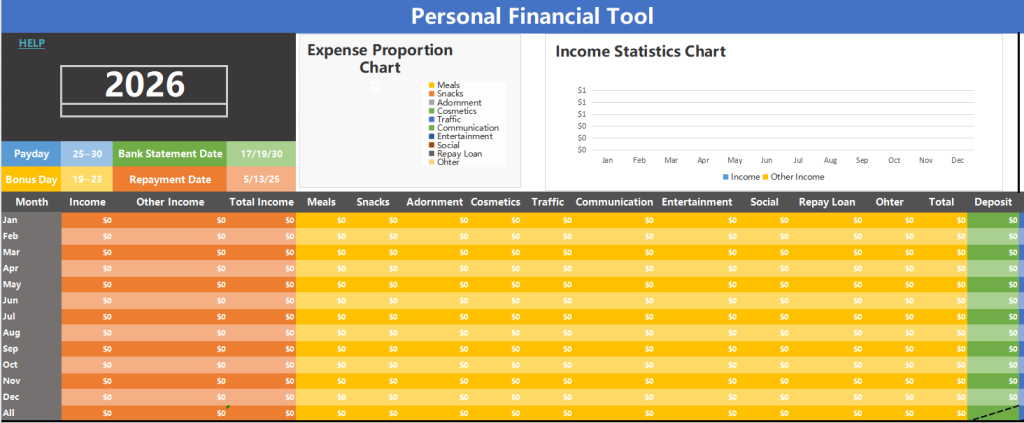Viewport: 1024px width, 423px height.
Task: Click the Repay Loan legend entry
Action: [460, 154]
